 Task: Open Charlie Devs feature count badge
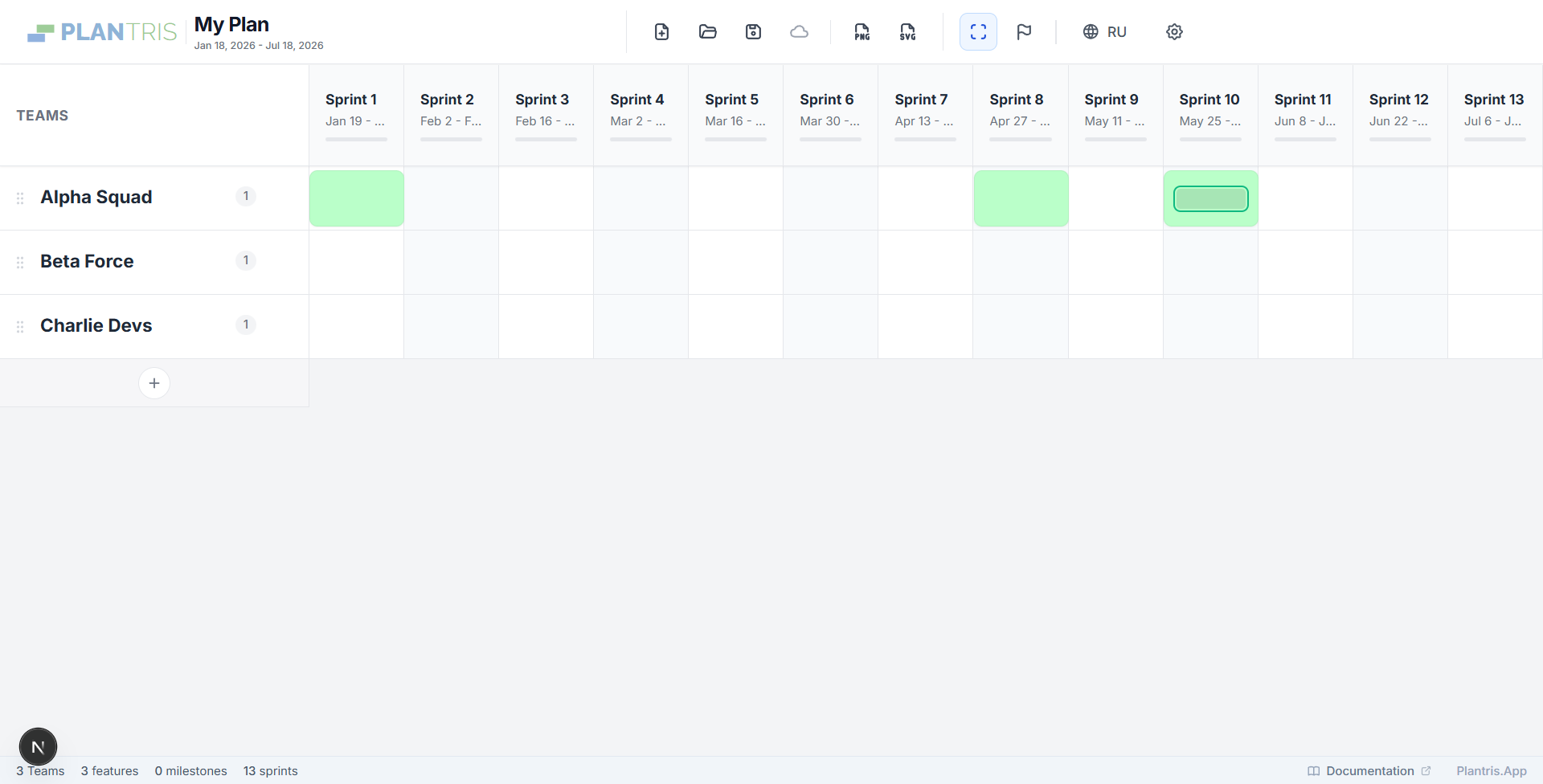coord(246,325)
